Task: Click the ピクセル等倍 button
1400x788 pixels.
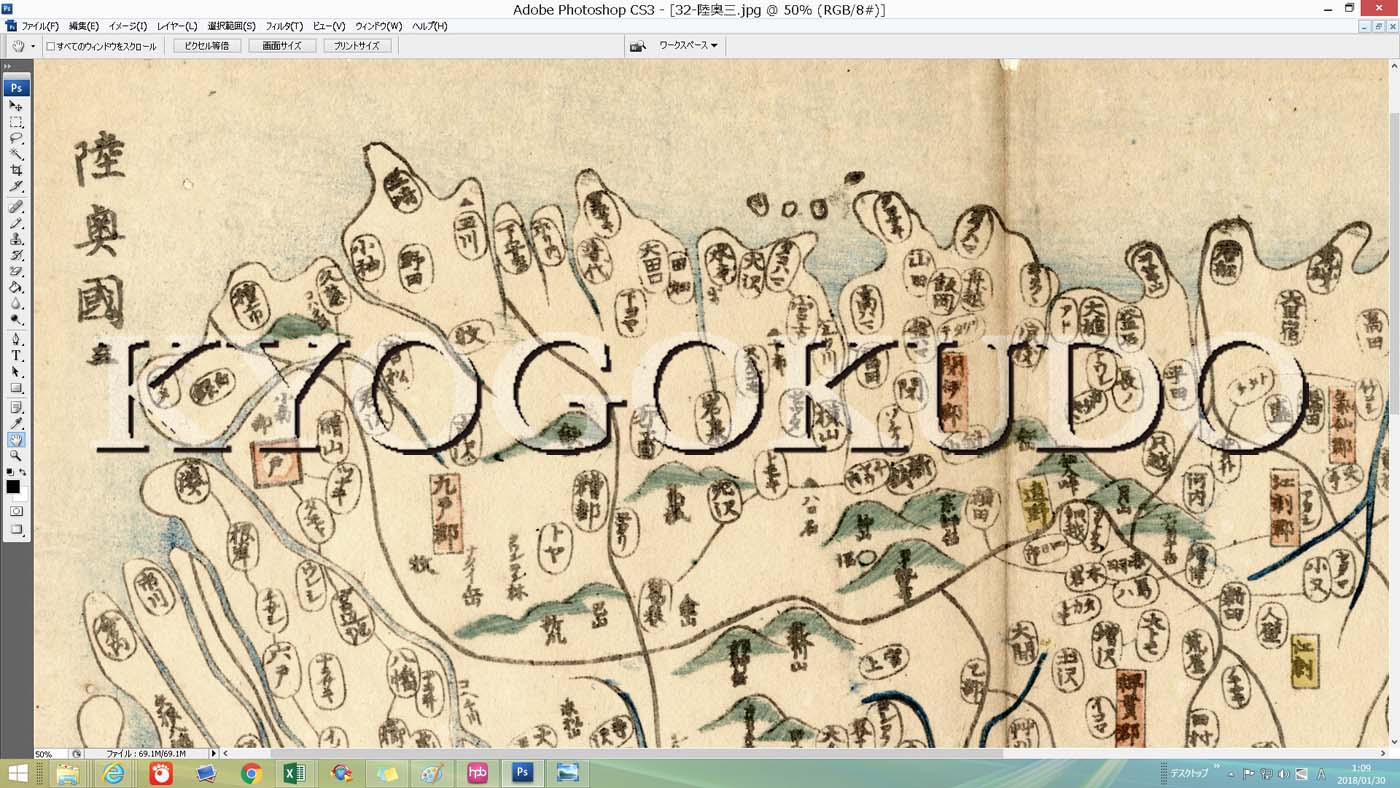Action: pos(207,46)
